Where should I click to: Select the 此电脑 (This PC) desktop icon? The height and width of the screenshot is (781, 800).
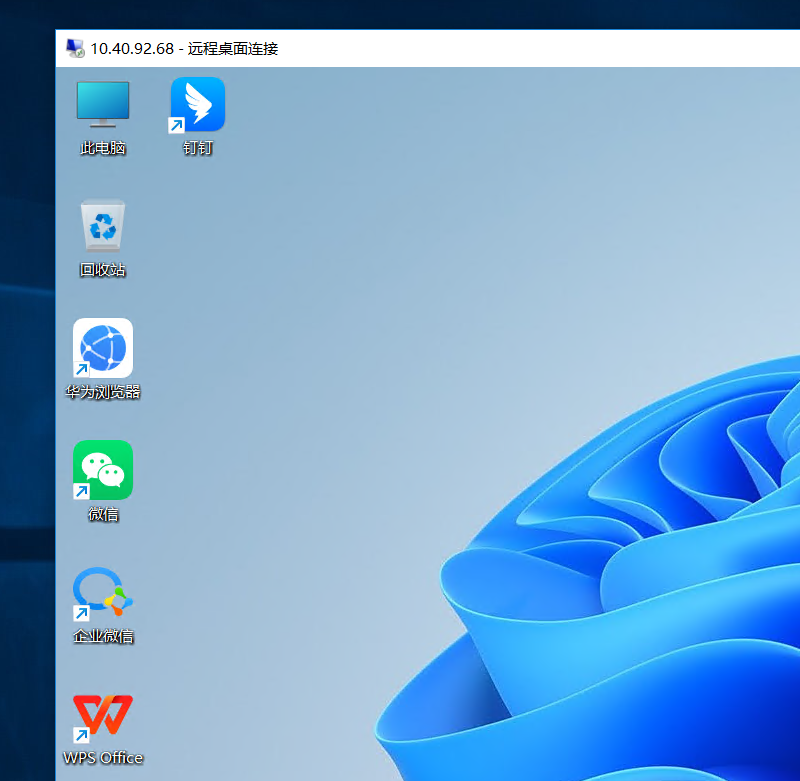103,104
